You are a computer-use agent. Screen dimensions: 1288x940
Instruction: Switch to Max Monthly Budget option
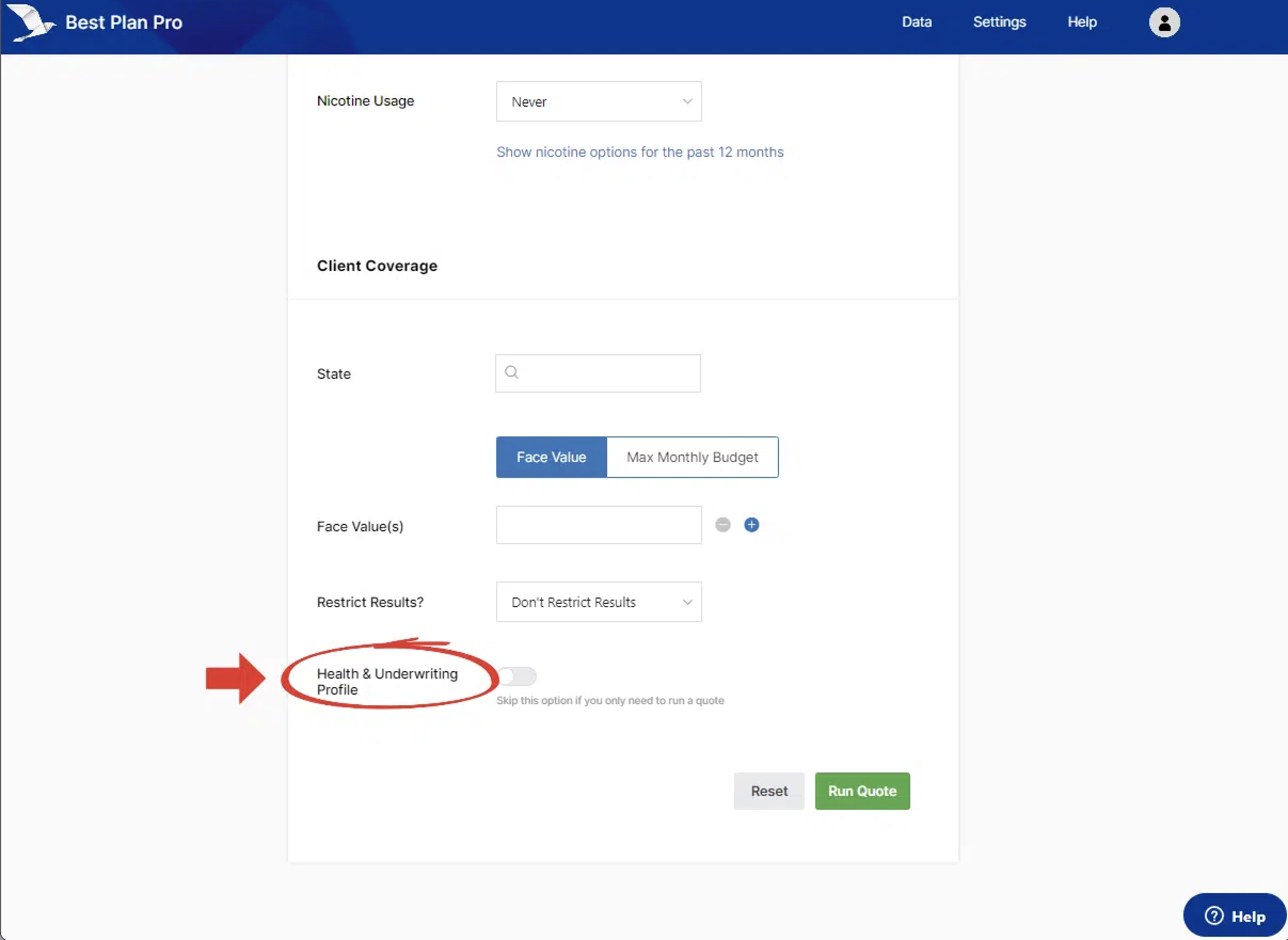pyautogui.click(x=692, y=457)
